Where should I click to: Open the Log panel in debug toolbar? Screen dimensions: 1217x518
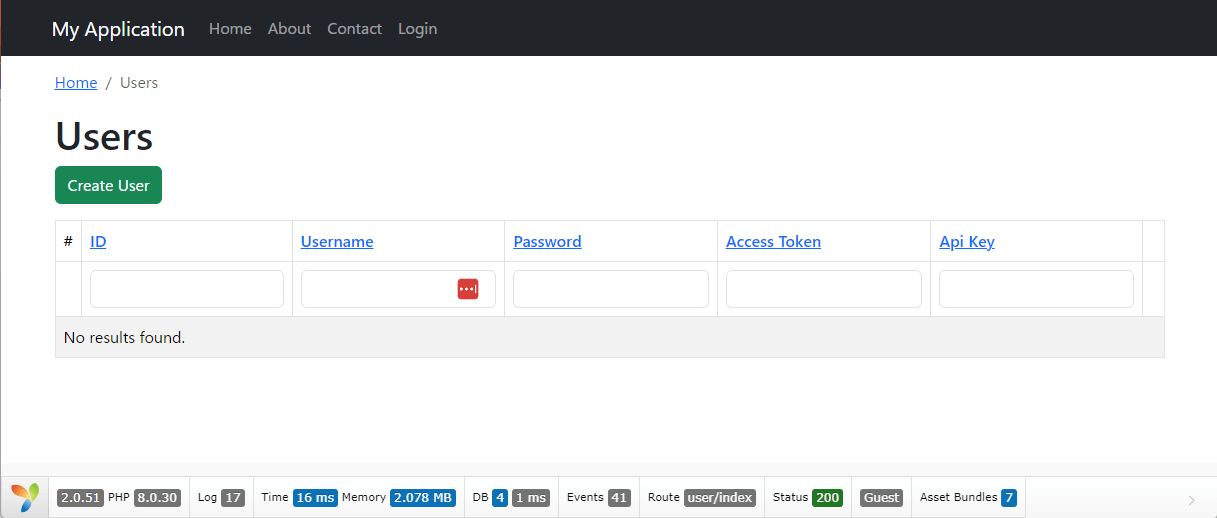[220, 498]
